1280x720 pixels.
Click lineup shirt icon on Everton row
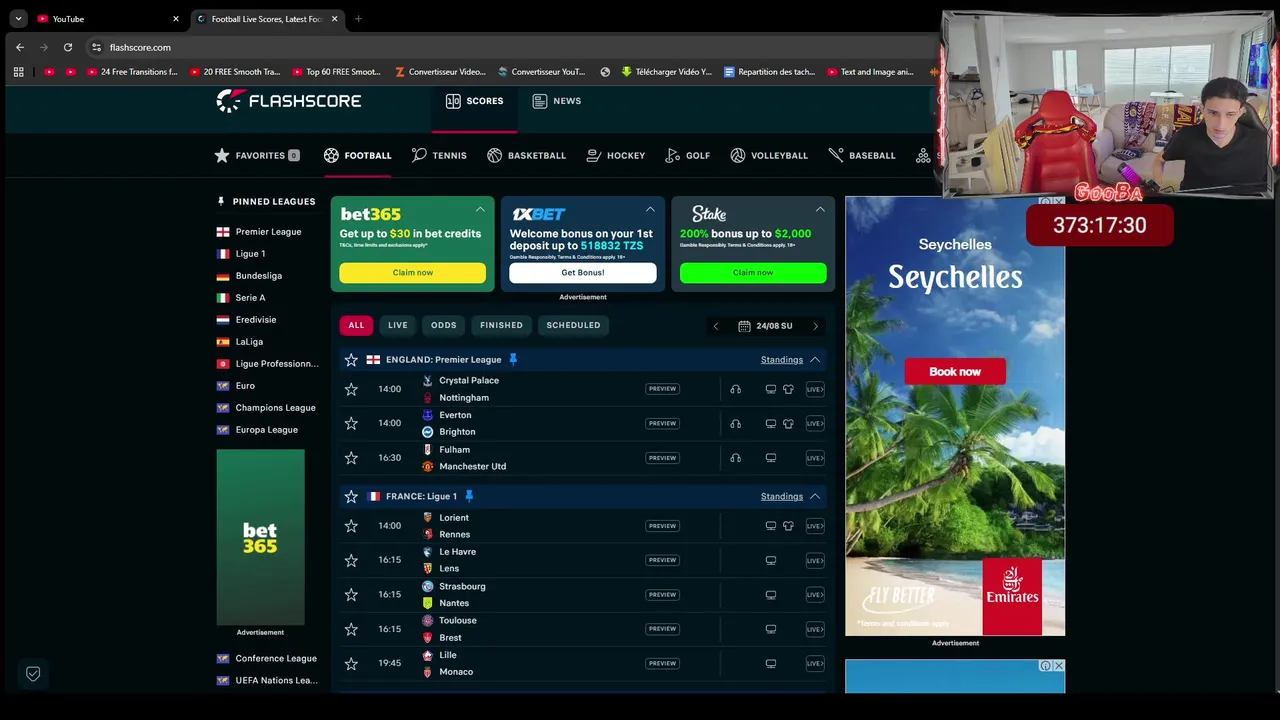click(x=788, y=423)
